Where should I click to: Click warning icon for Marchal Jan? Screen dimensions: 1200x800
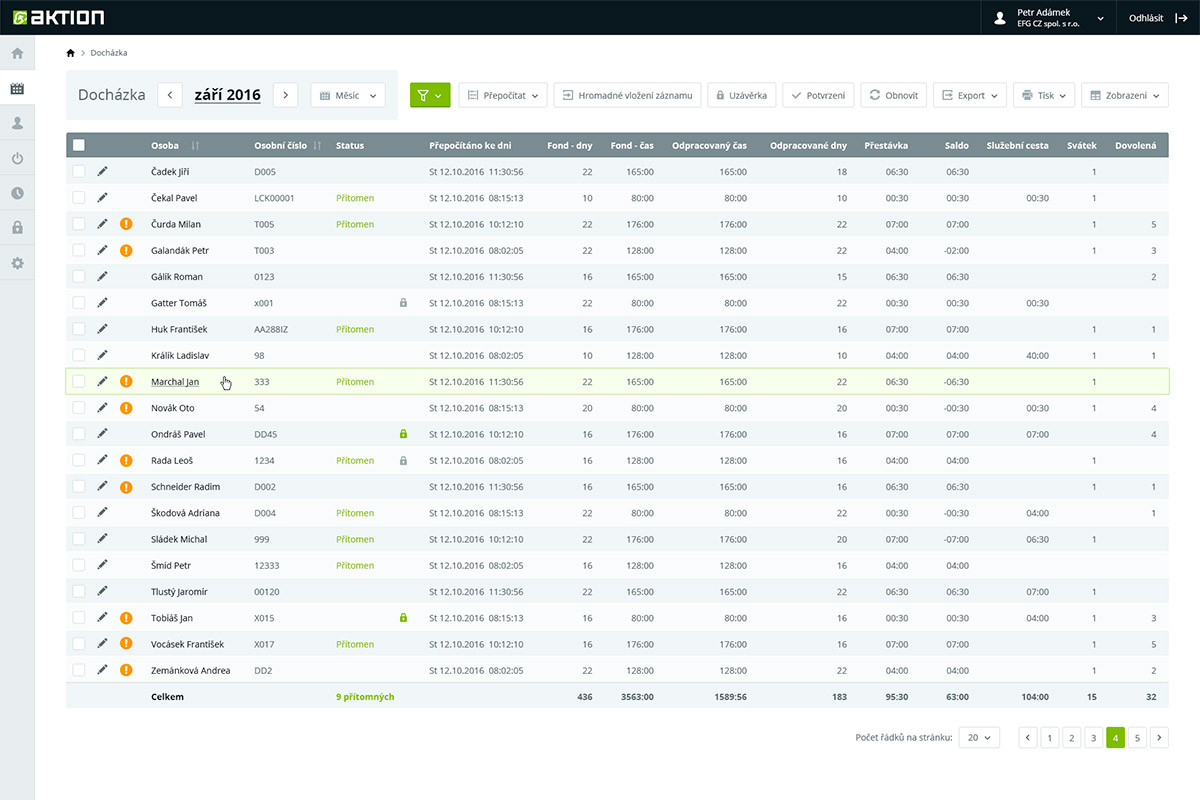tap(126, 381)
